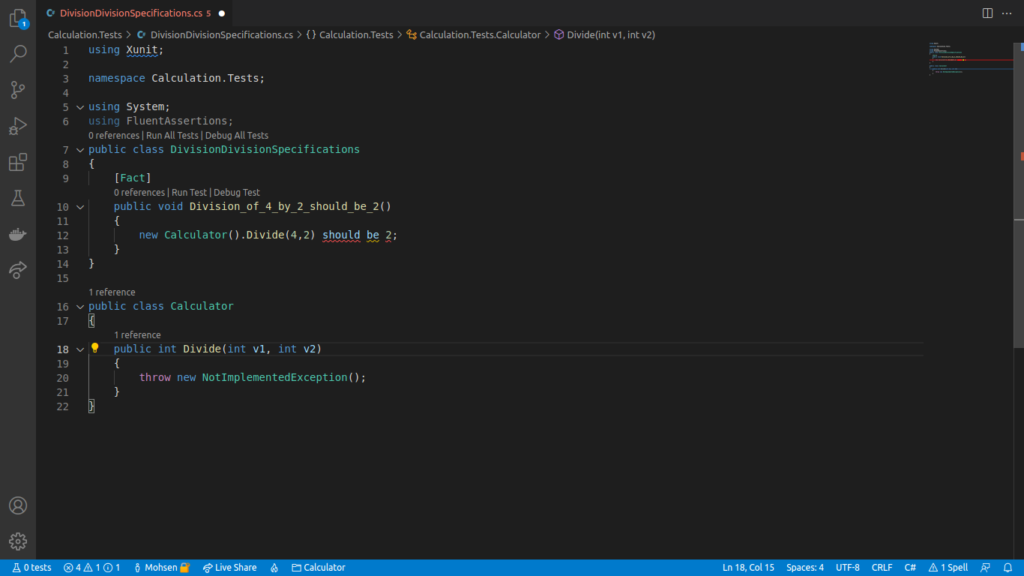Image resolution: width=1024 pixels, height=576 pixels.
Task: Open the editor more actions ellipsis menu
Action: (1006, 12)
